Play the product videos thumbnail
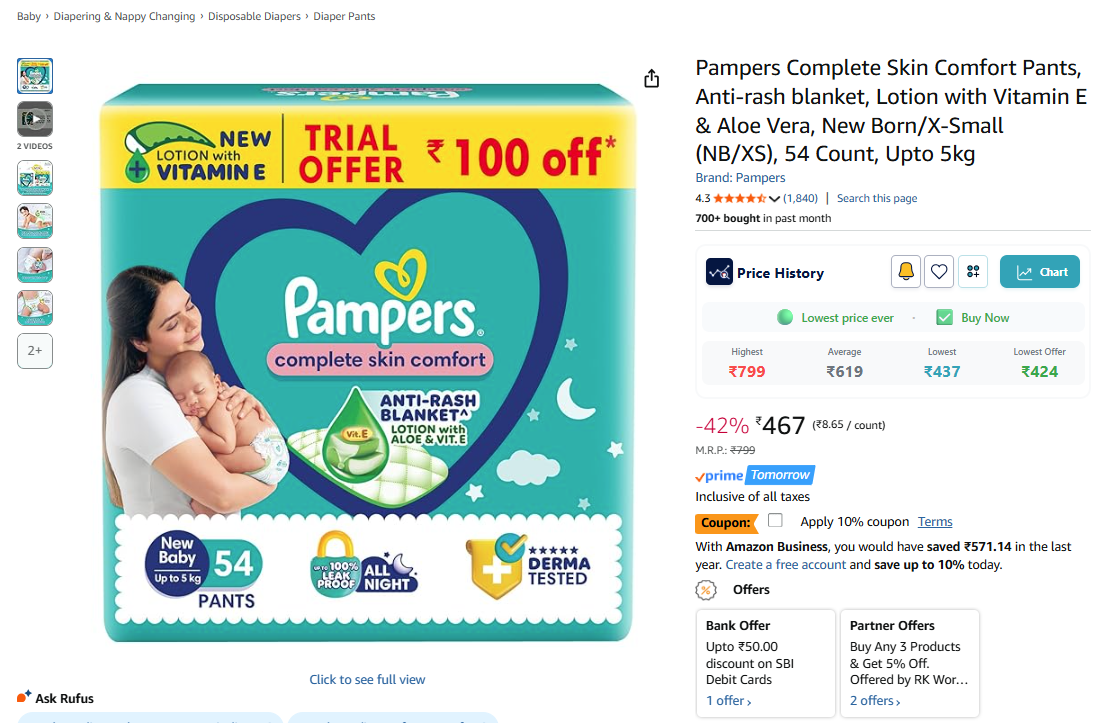The image size is (1105, 723). click(x=35, y=120)
